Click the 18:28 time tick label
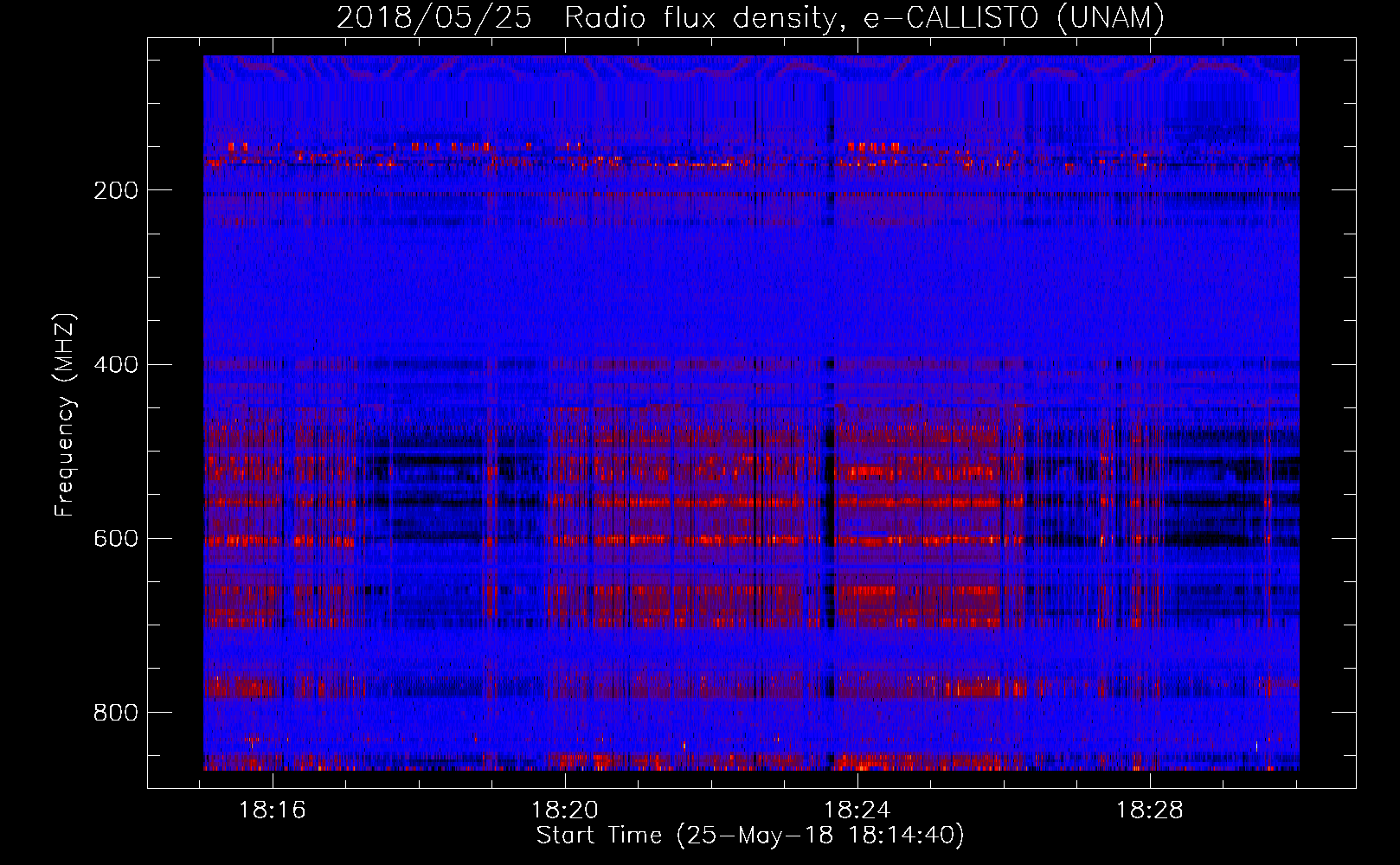 pyautogui.click(x=1150, y=811)
